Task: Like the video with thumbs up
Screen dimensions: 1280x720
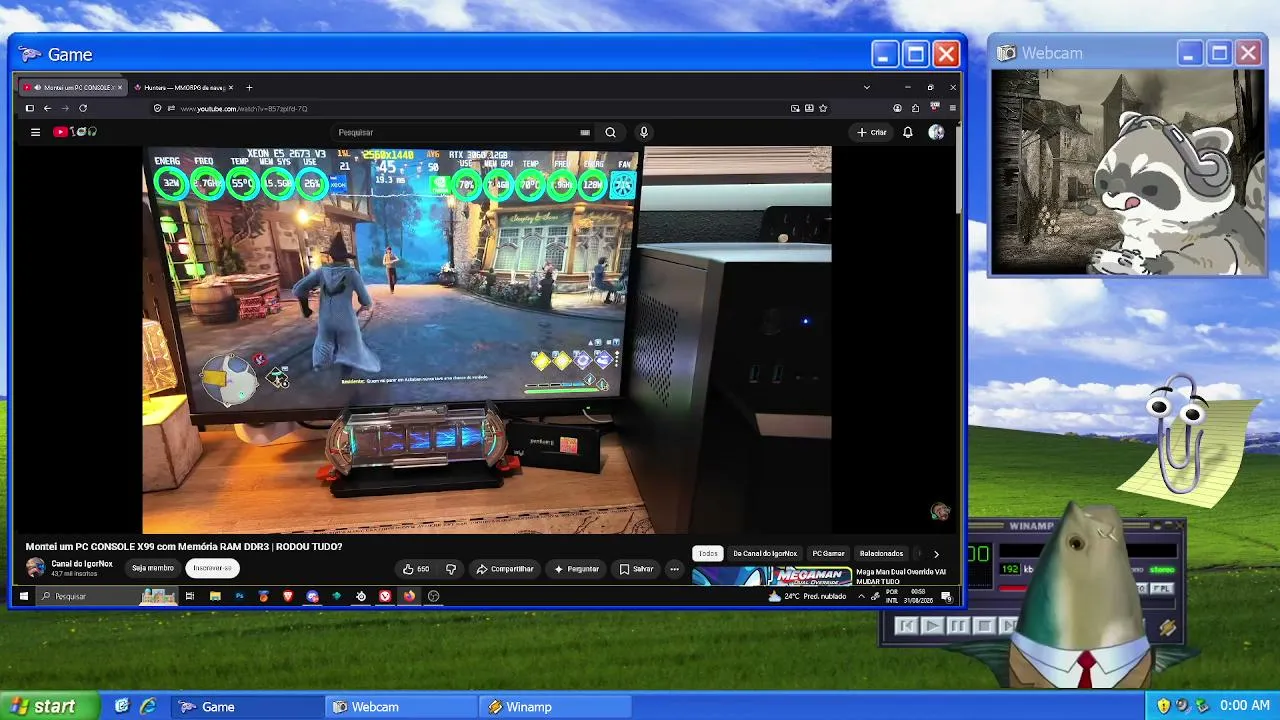Action: pos(416,569)
